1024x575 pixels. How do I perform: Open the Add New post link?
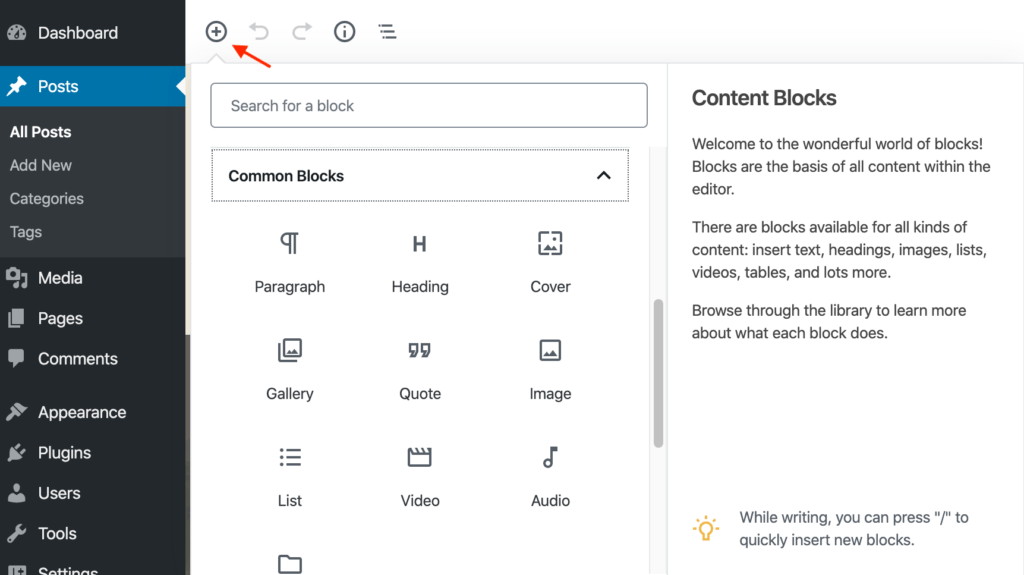pyautogui.click(x=40, y=165)
